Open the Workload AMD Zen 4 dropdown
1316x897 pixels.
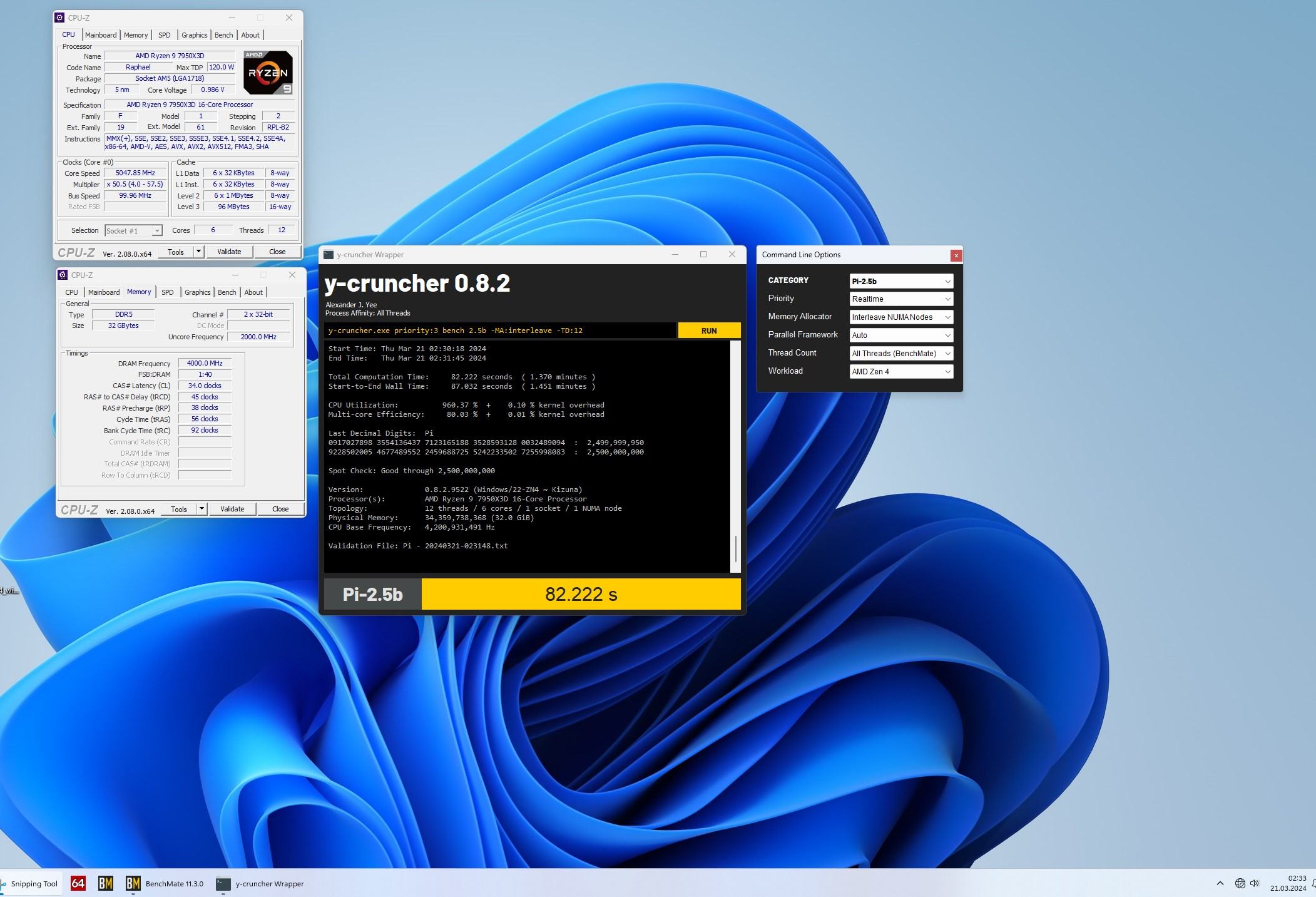pyautogui.click(x=901, y=372)
